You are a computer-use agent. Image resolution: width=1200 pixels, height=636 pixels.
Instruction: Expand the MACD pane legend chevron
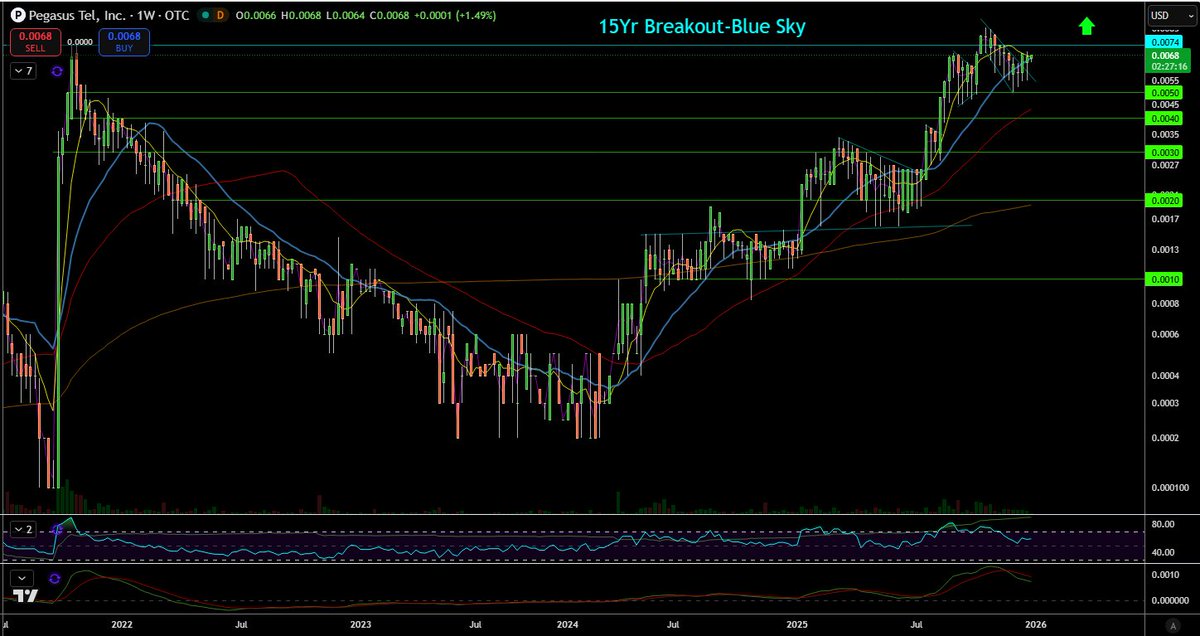tap(23, 578)
